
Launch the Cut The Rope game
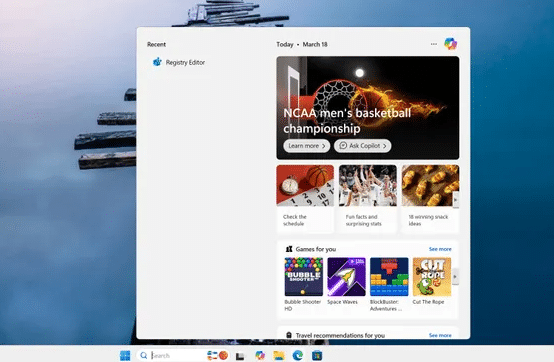coord(432,281)
